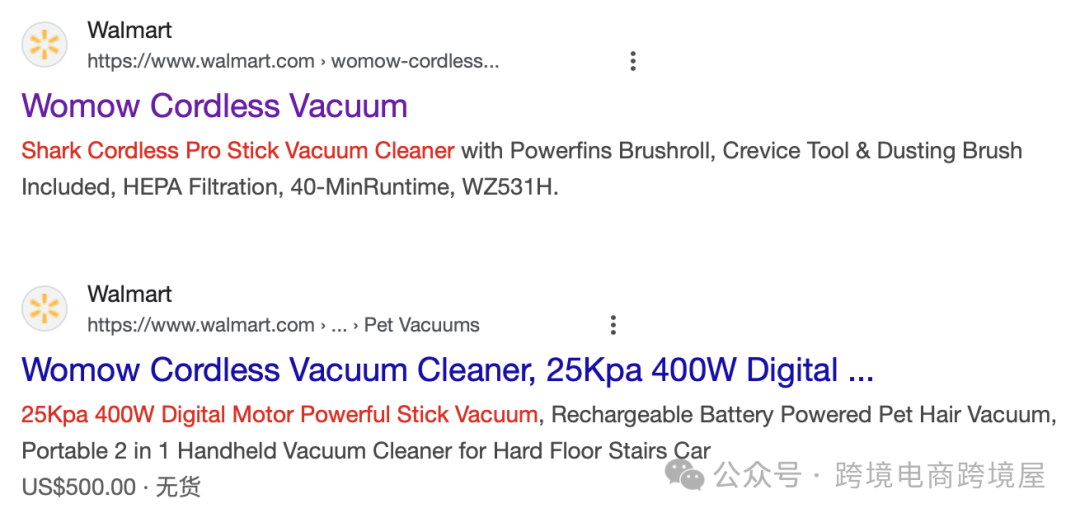
Task: Click the Walmart site name on second result
Action: tap(129, 294)
